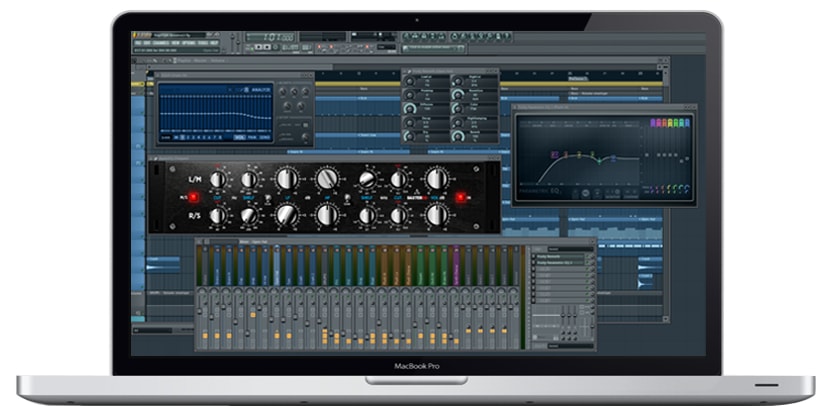
Task: Select the blue band node on EQ curve
Action: [614, 158]
